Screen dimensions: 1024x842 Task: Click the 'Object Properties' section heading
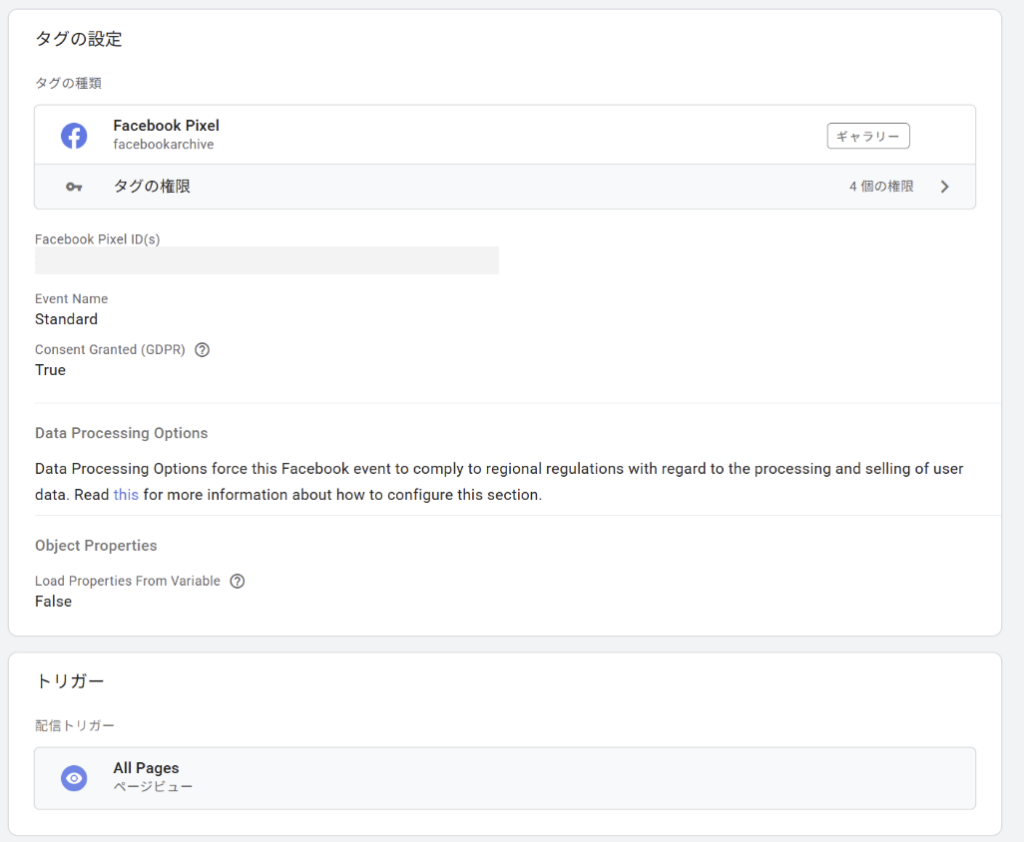[96, 545]
